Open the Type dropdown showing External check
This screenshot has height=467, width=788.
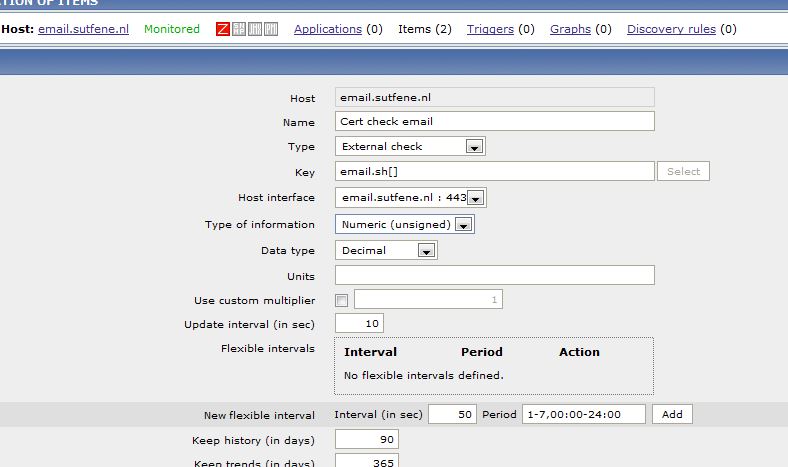pos(410,146)
